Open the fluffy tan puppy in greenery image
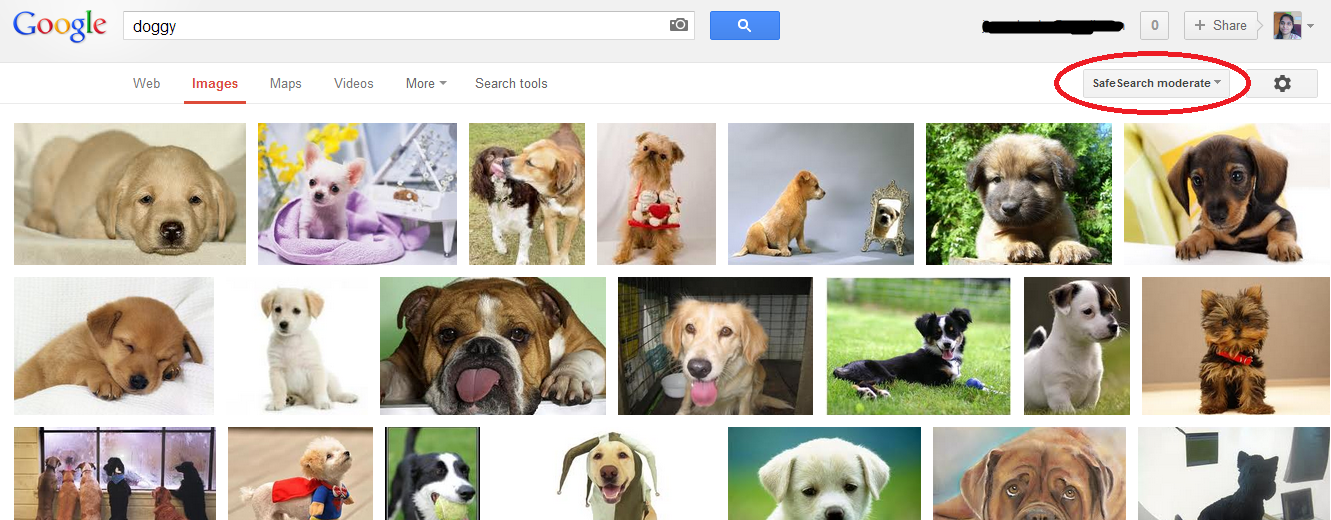This screenshot has width=1331, height=520. [x=1019, y=194]
